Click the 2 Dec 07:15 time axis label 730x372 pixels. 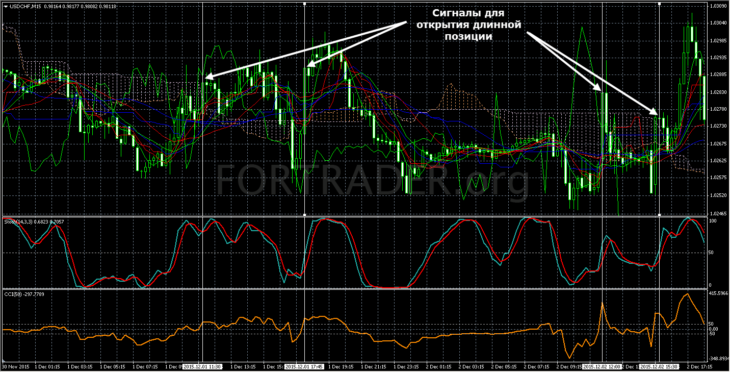click(x=537, y=367)
